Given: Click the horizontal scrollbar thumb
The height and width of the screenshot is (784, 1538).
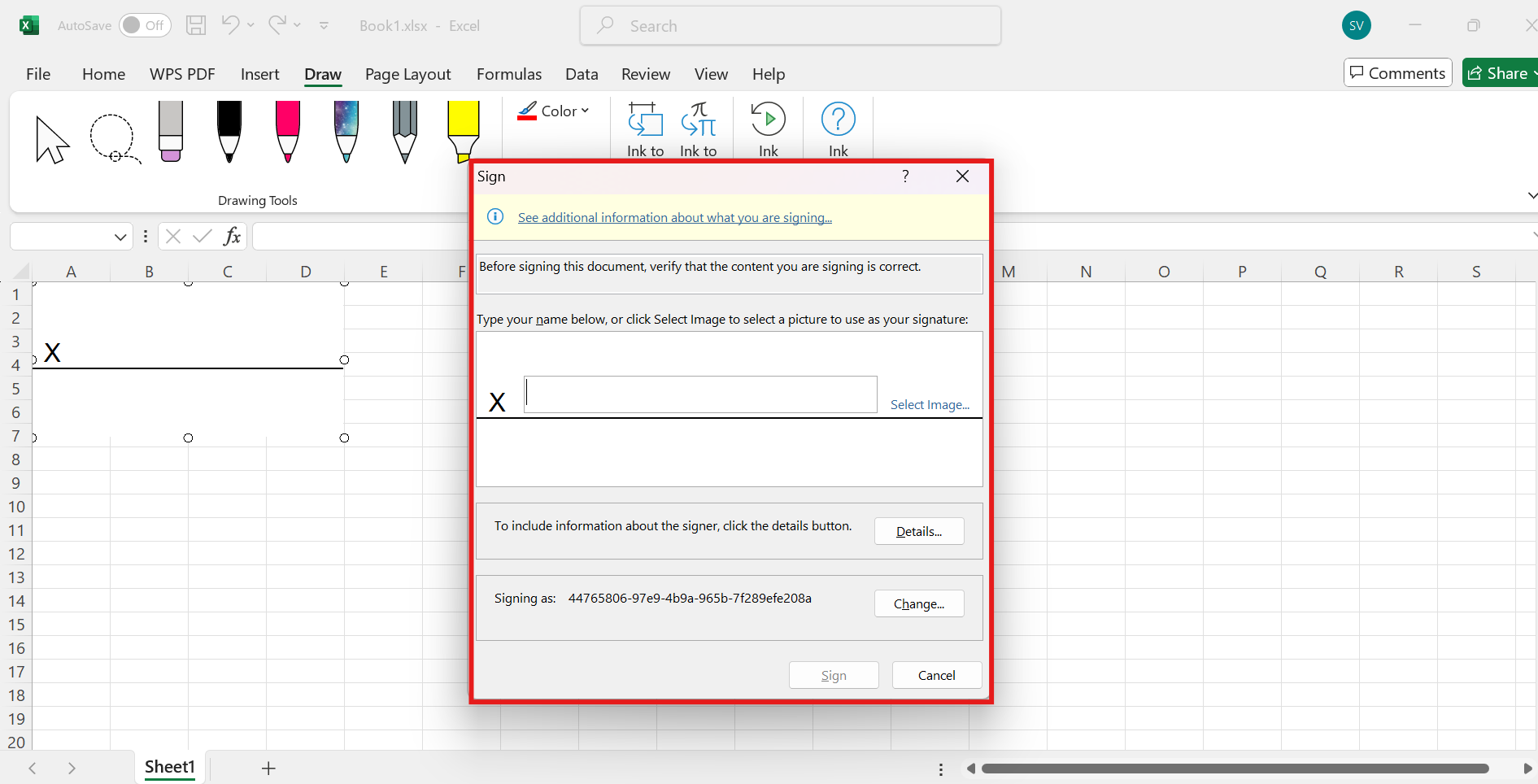Looking at the screenshot, I should tap(1235, 769).
